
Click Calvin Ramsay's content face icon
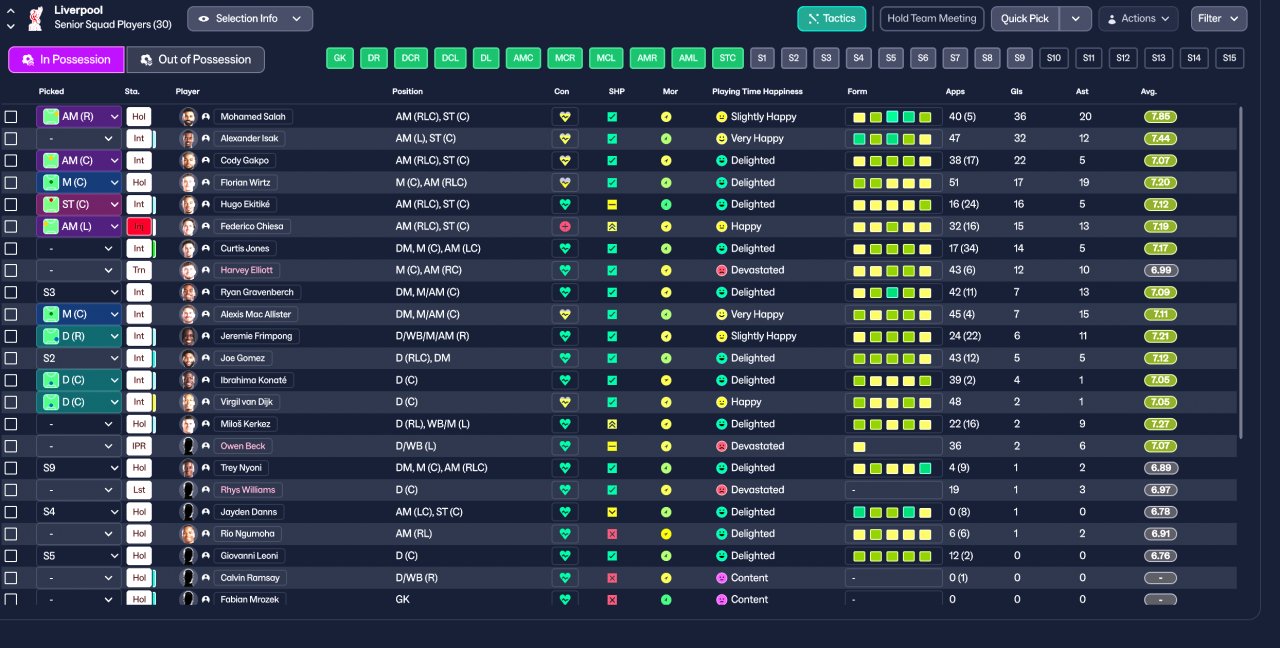click(x=721, y=578)
